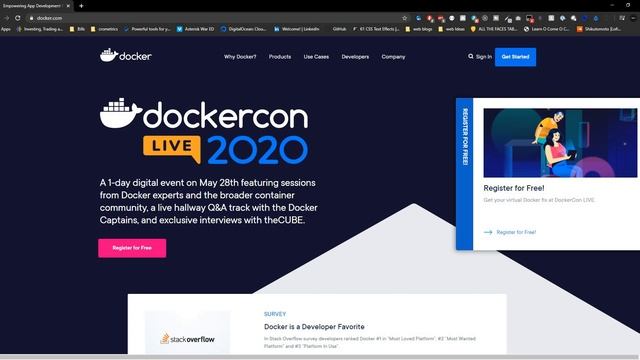
Task: Open the Asterisk War bookmark
Action: tap(196, 29)
